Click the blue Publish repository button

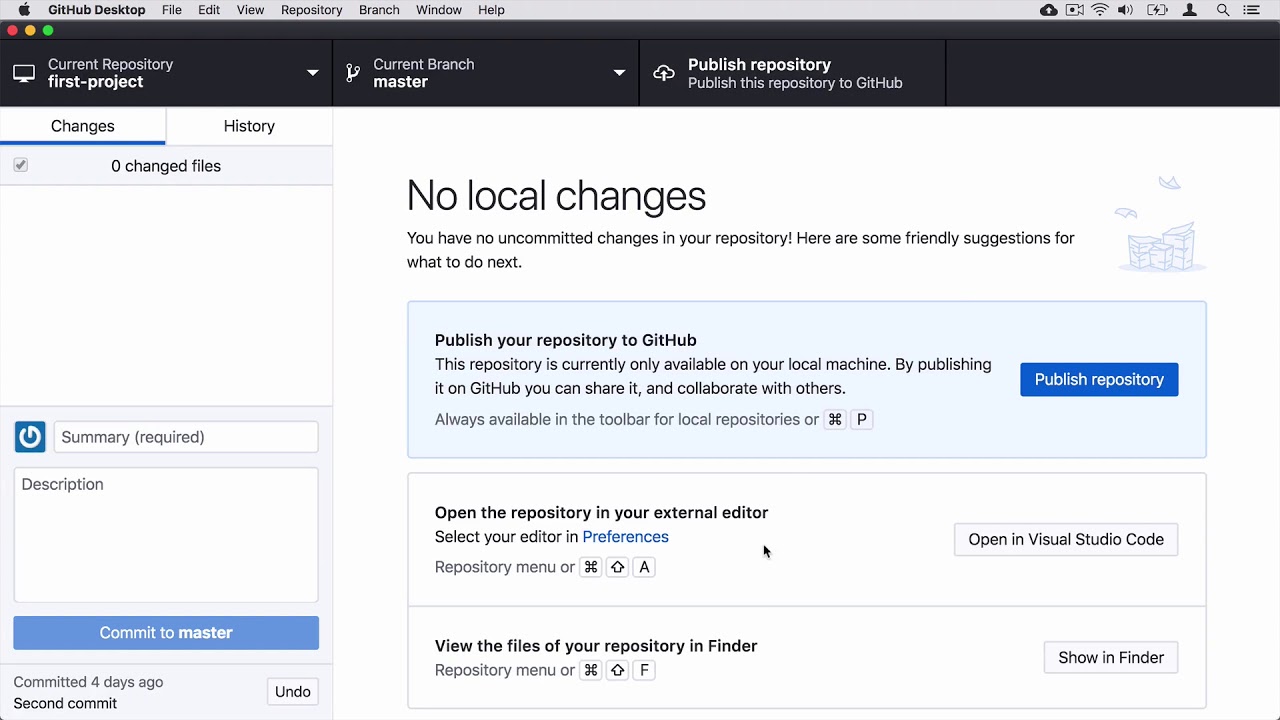(1099, 379)
